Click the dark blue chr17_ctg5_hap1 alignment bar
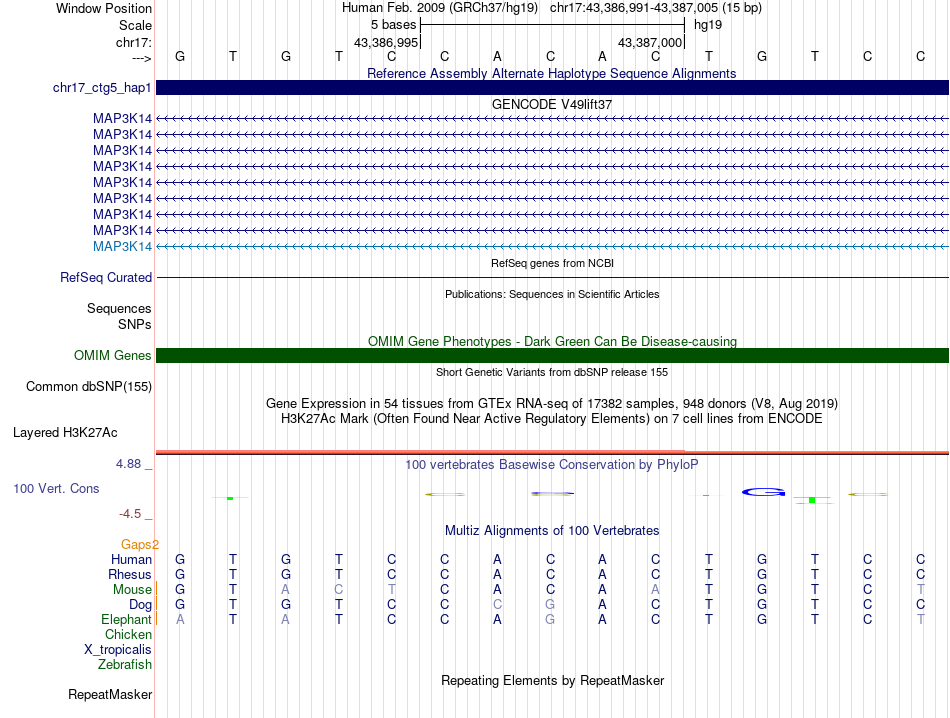Screen dimensions: 950x718 pyautogui.click(x=552, y=87)
